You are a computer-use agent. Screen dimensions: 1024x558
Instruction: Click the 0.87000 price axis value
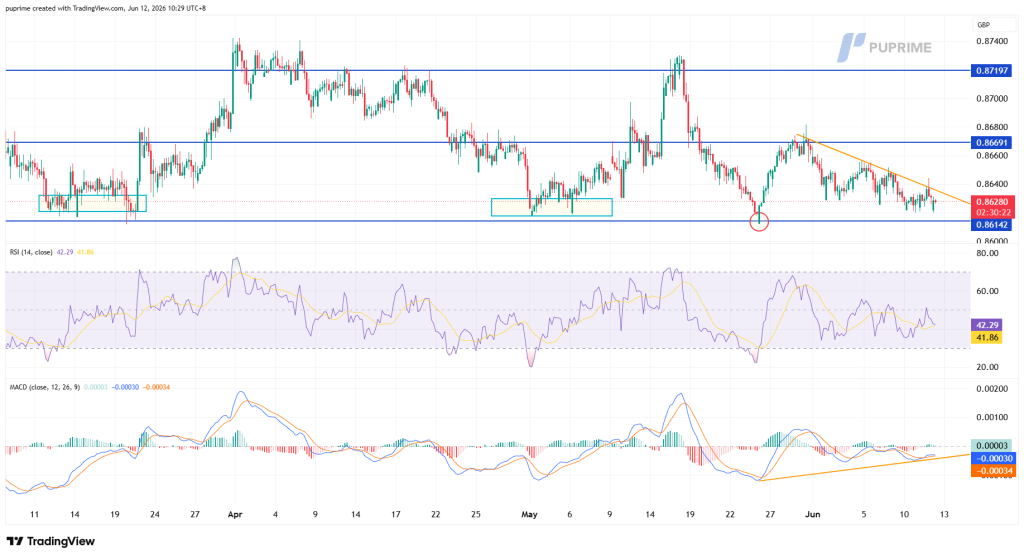pos(992,99)
